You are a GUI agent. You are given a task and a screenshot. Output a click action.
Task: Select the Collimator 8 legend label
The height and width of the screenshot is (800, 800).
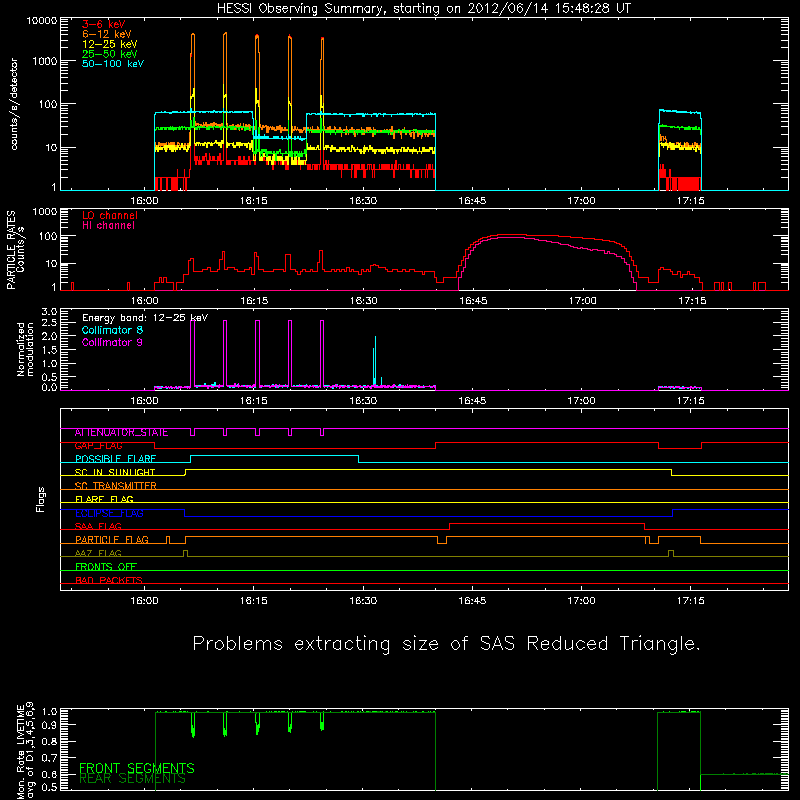pos(112,330)
